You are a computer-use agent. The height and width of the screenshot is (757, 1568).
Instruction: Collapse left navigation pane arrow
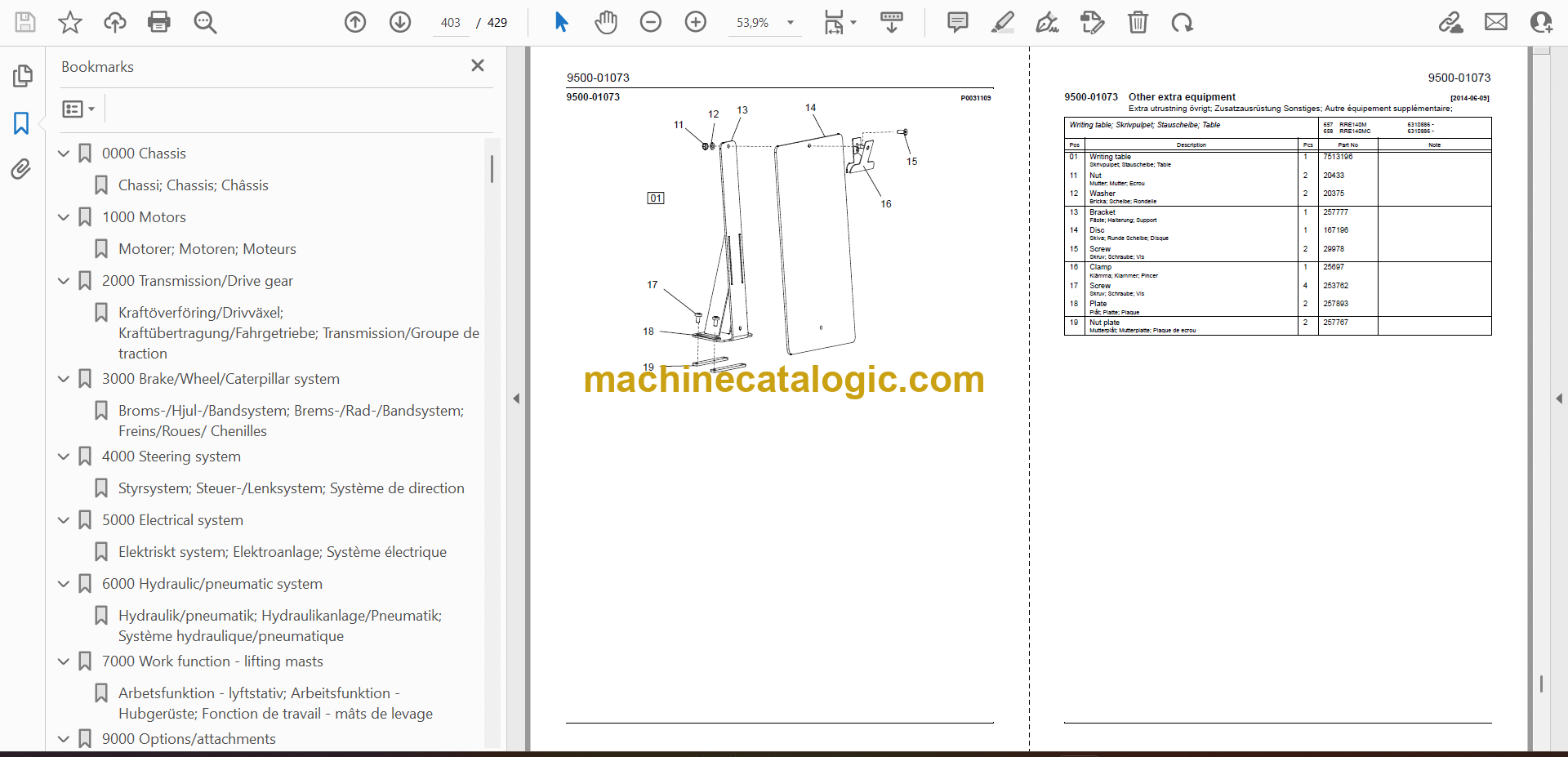coord(516,399)
